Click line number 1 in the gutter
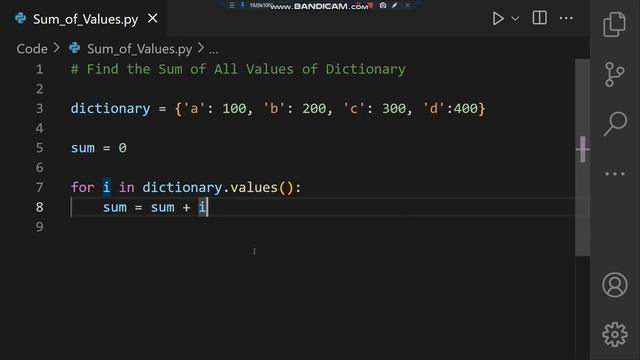 (x=40, y=69)
